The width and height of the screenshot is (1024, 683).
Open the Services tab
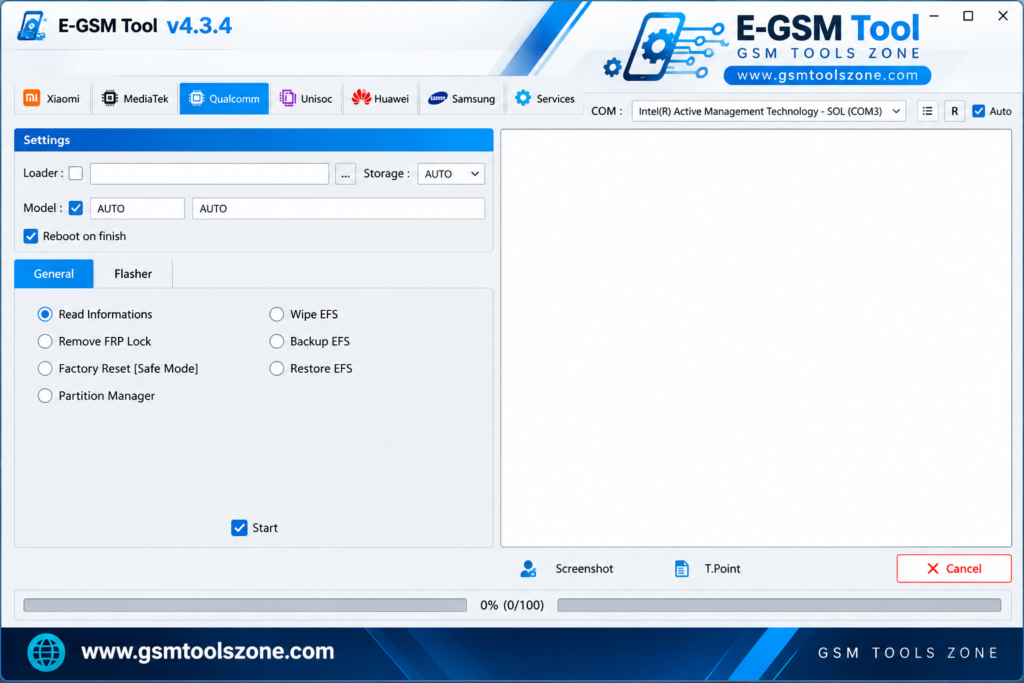coord(545,99)
